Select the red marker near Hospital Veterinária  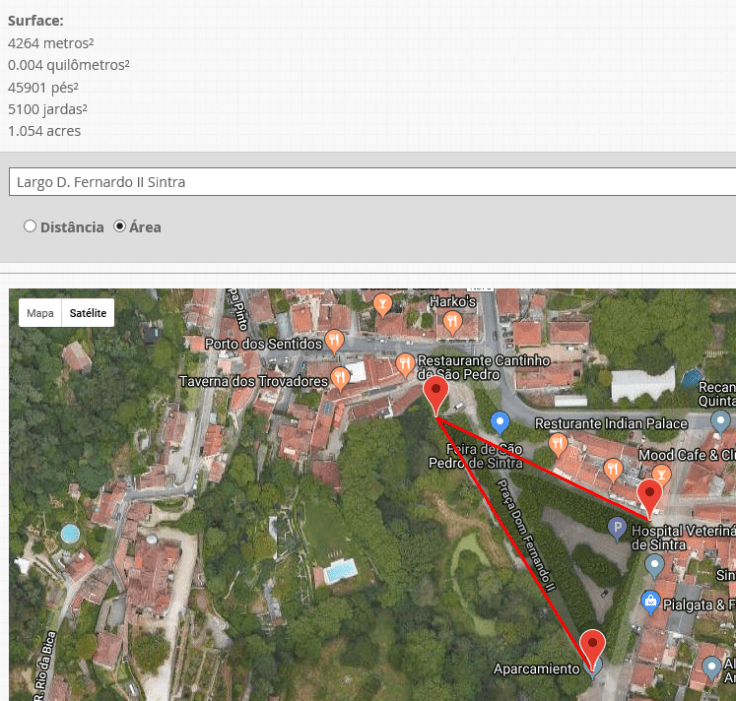tap(650, 496)
